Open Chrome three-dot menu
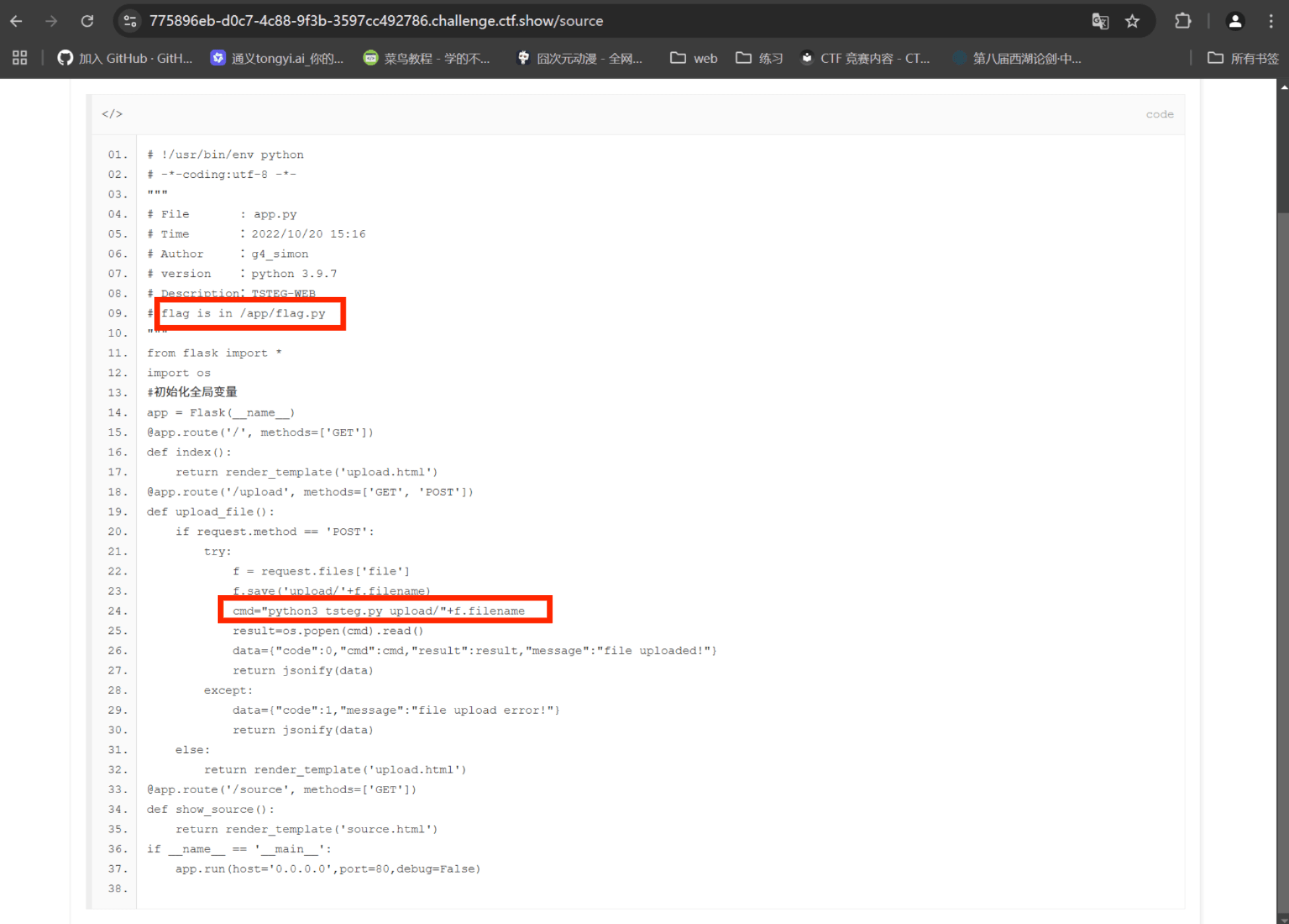 coord(1270,21)
